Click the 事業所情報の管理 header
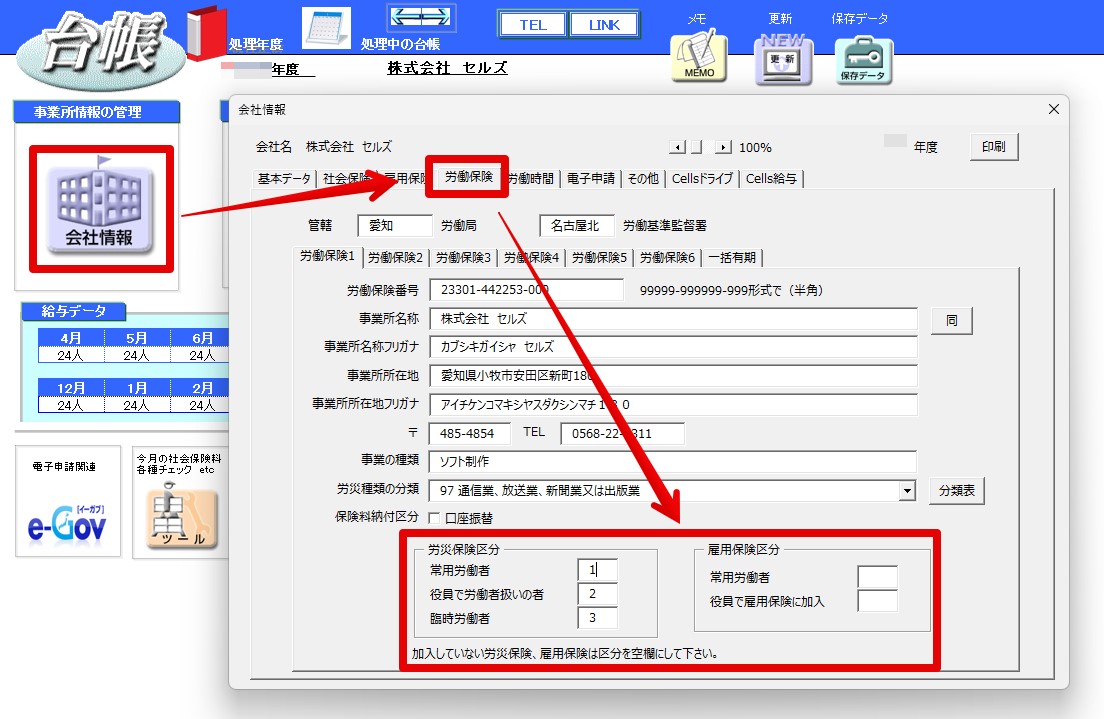This screenshot has width=1104, height=719. click(x=96, y=112)
